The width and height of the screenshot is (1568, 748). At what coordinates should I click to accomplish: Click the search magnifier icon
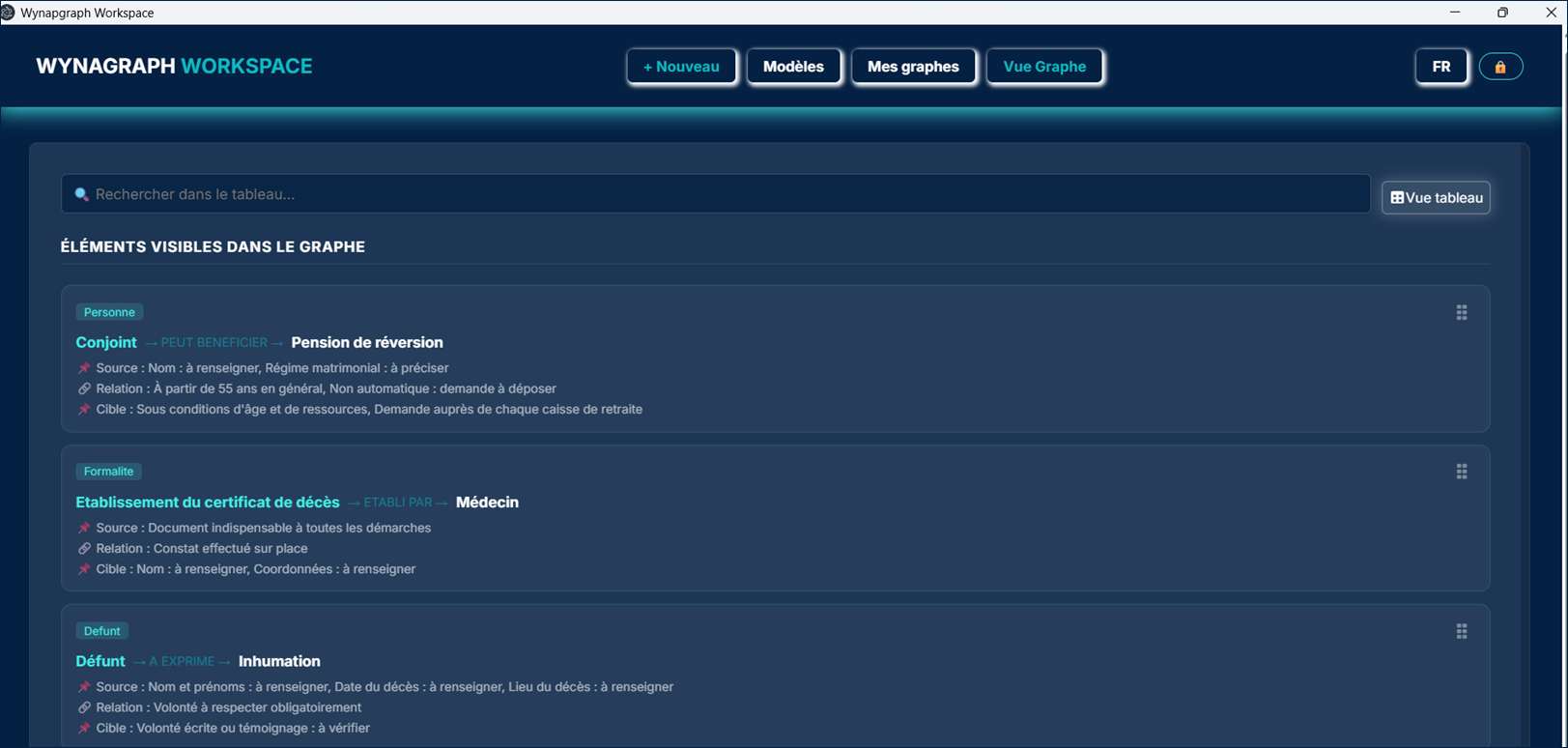pos(82,194)
